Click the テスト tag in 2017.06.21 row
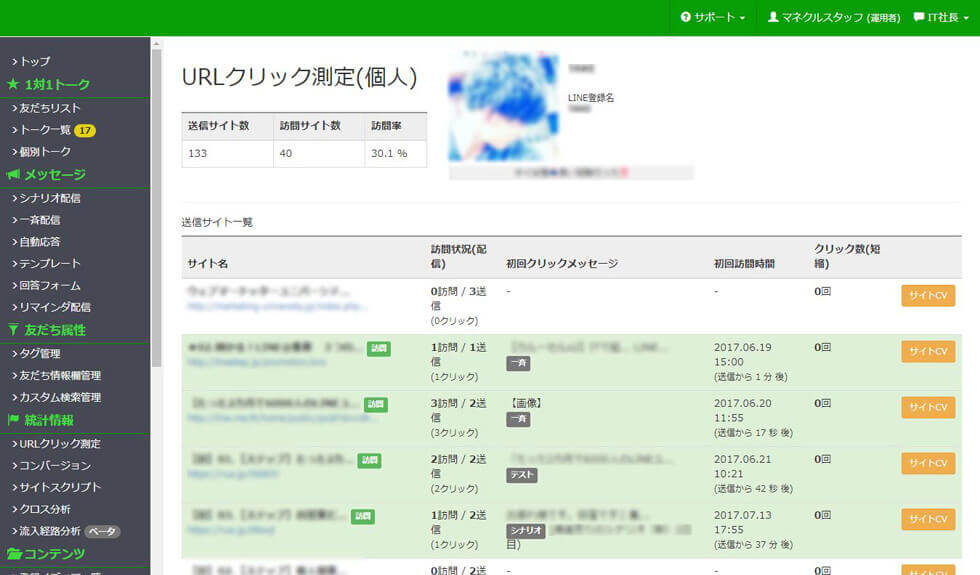Screen dimensions: 980x575 (522, 475)
